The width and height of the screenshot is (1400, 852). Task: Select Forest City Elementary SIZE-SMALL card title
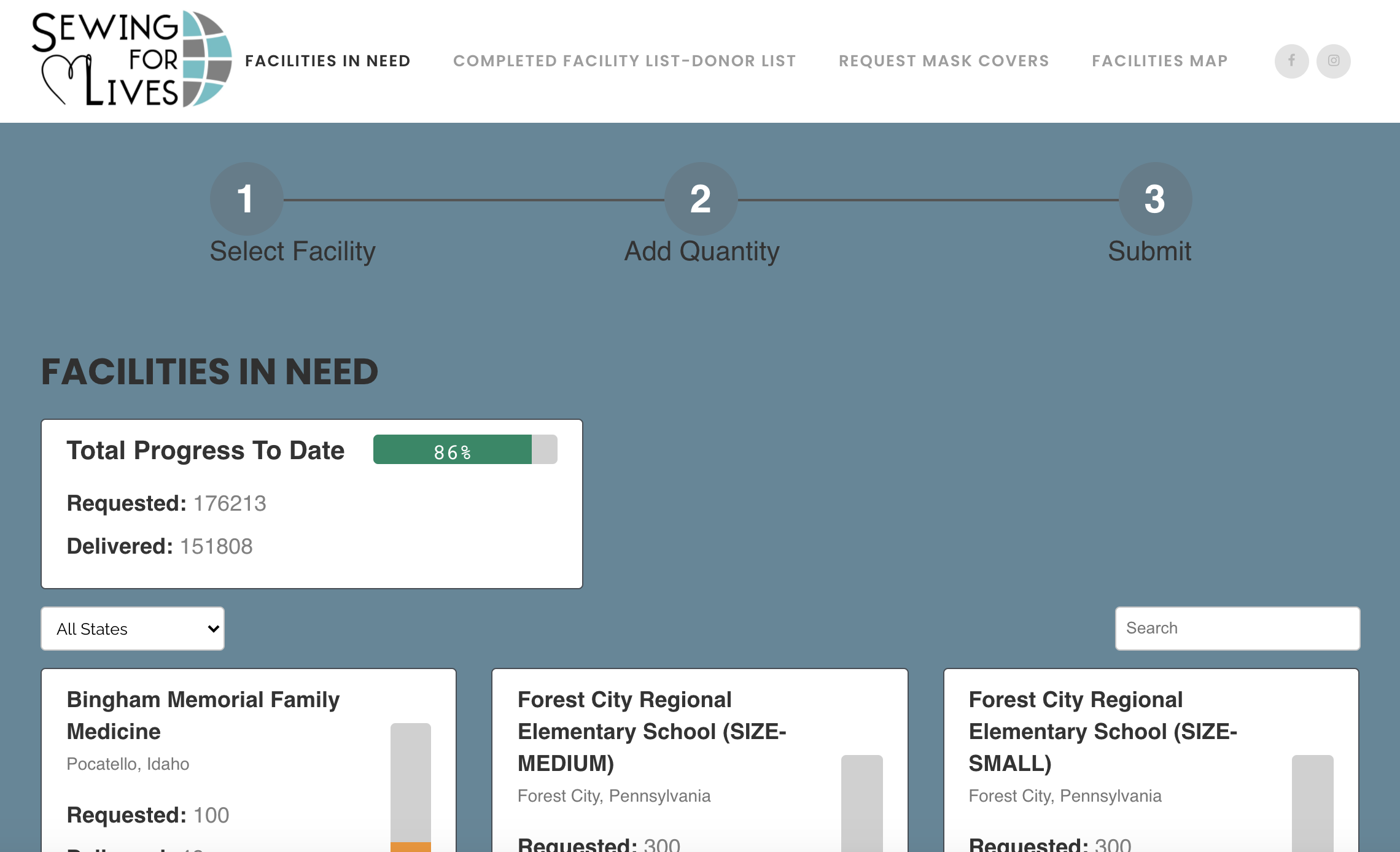click(1103, 732)
